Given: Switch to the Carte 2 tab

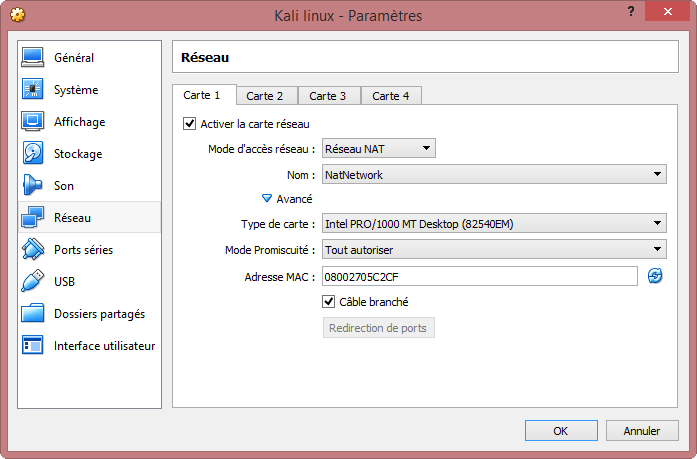Looking at the screenshot, I should [265, 96].
